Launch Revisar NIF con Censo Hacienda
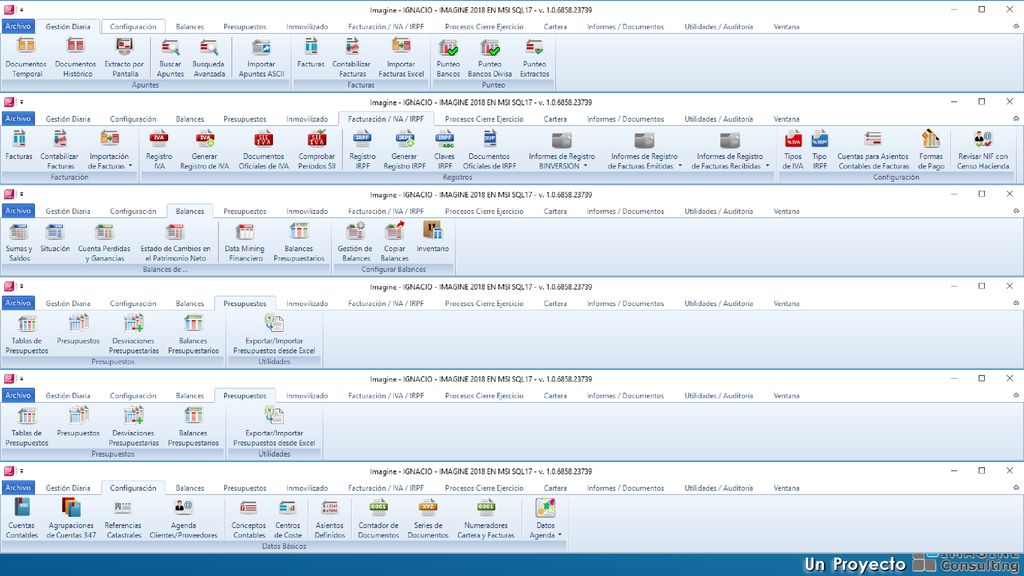 983,150
